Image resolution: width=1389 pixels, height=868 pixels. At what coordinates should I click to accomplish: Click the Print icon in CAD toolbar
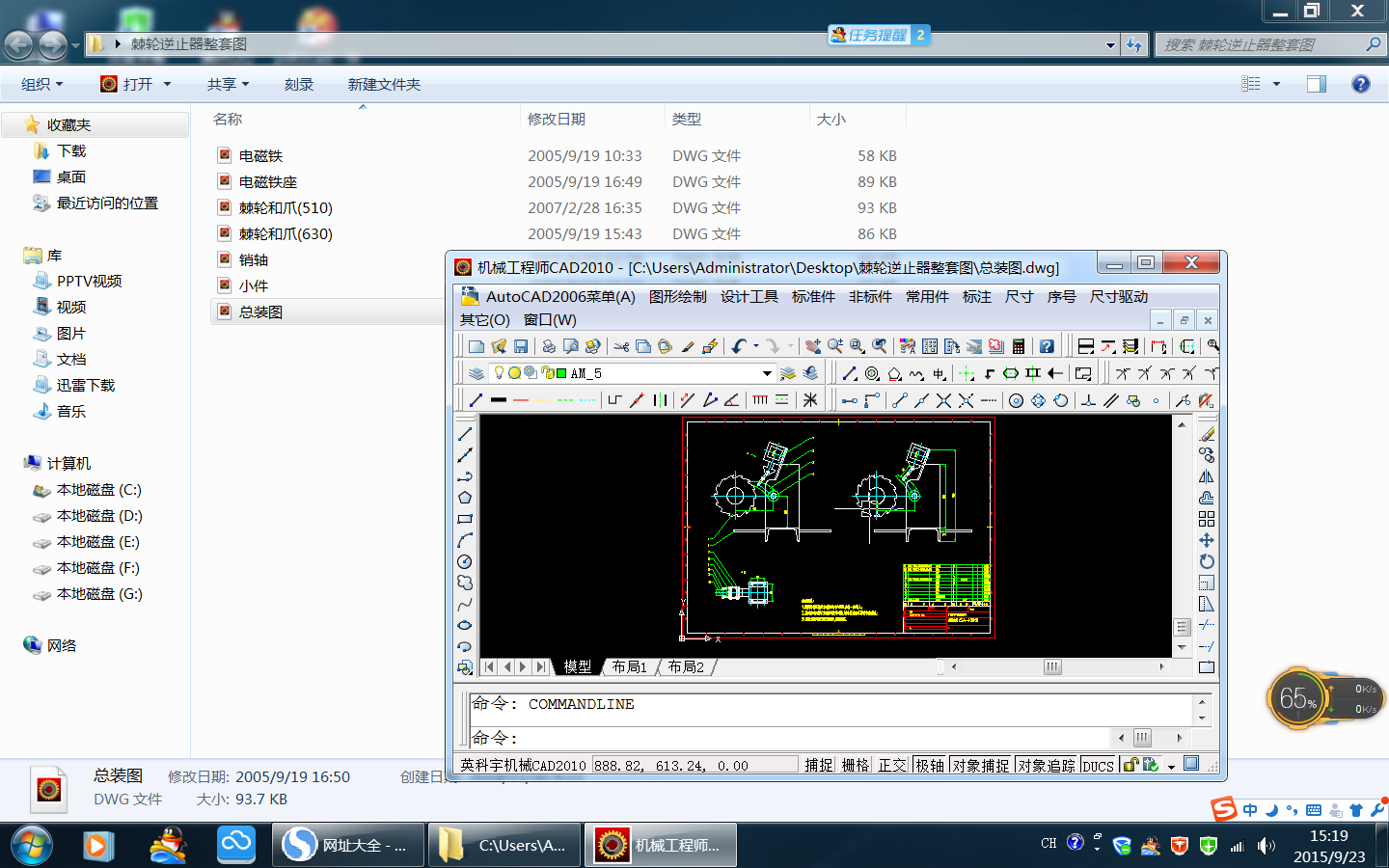(x=549, y=346)
